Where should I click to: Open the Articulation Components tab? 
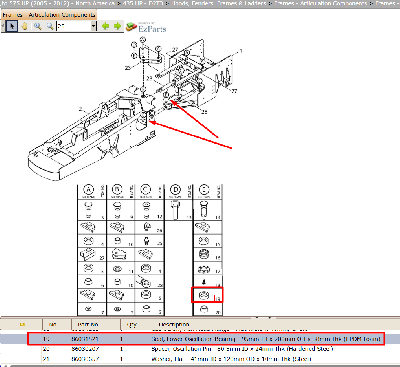click(61, 15)
